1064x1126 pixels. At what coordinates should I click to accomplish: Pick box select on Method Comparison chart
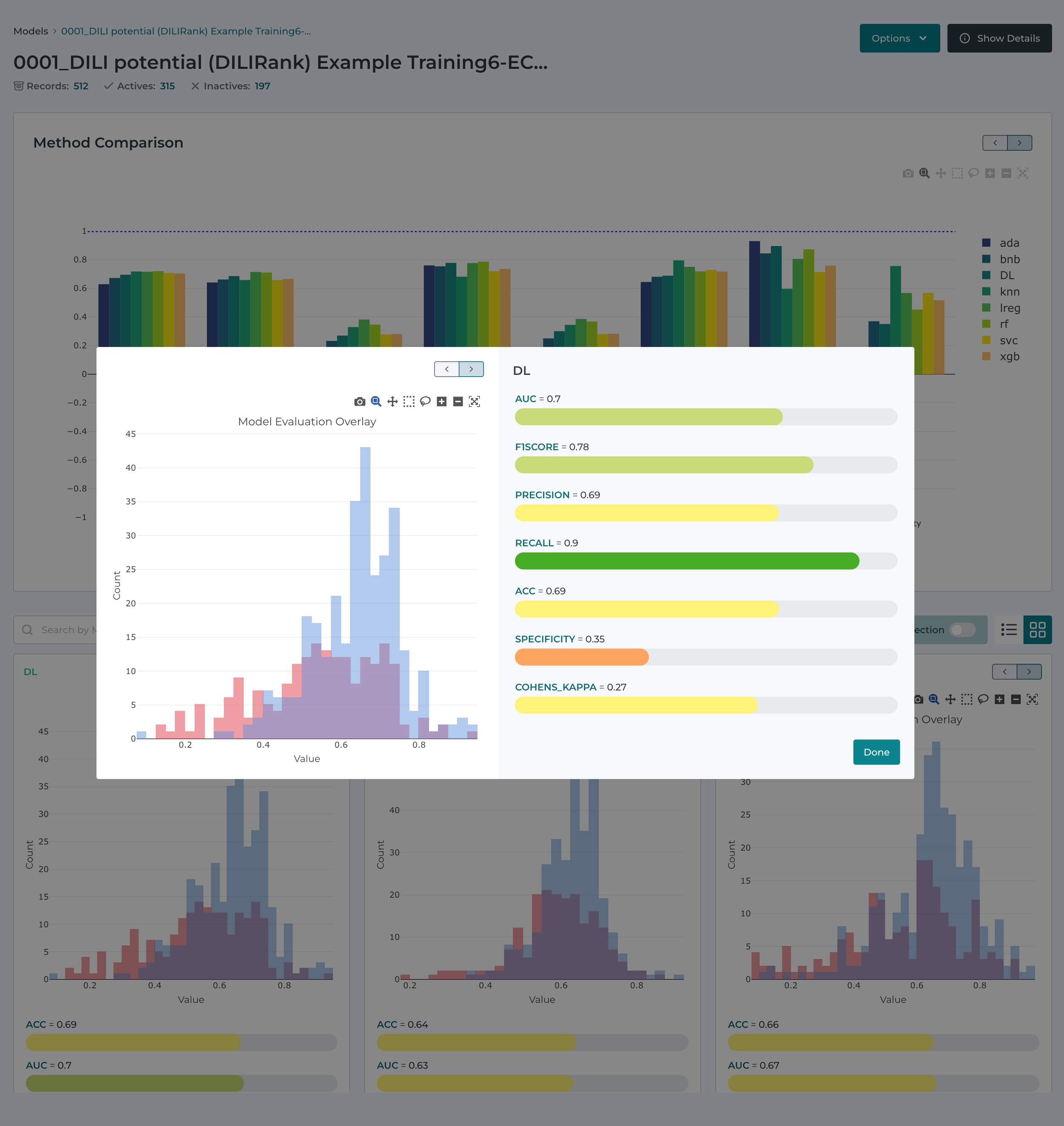[x=957, y=173]
